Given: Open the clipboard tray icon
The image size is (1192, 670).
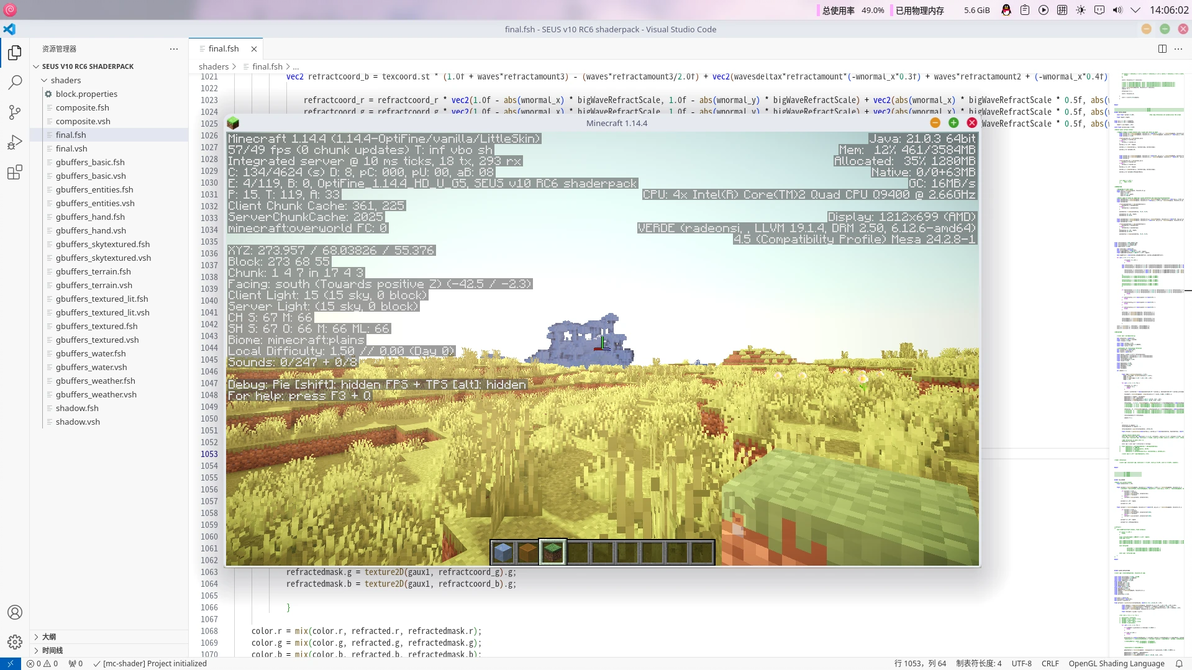Looking at the screenshot, I should tap(1025, 10).
